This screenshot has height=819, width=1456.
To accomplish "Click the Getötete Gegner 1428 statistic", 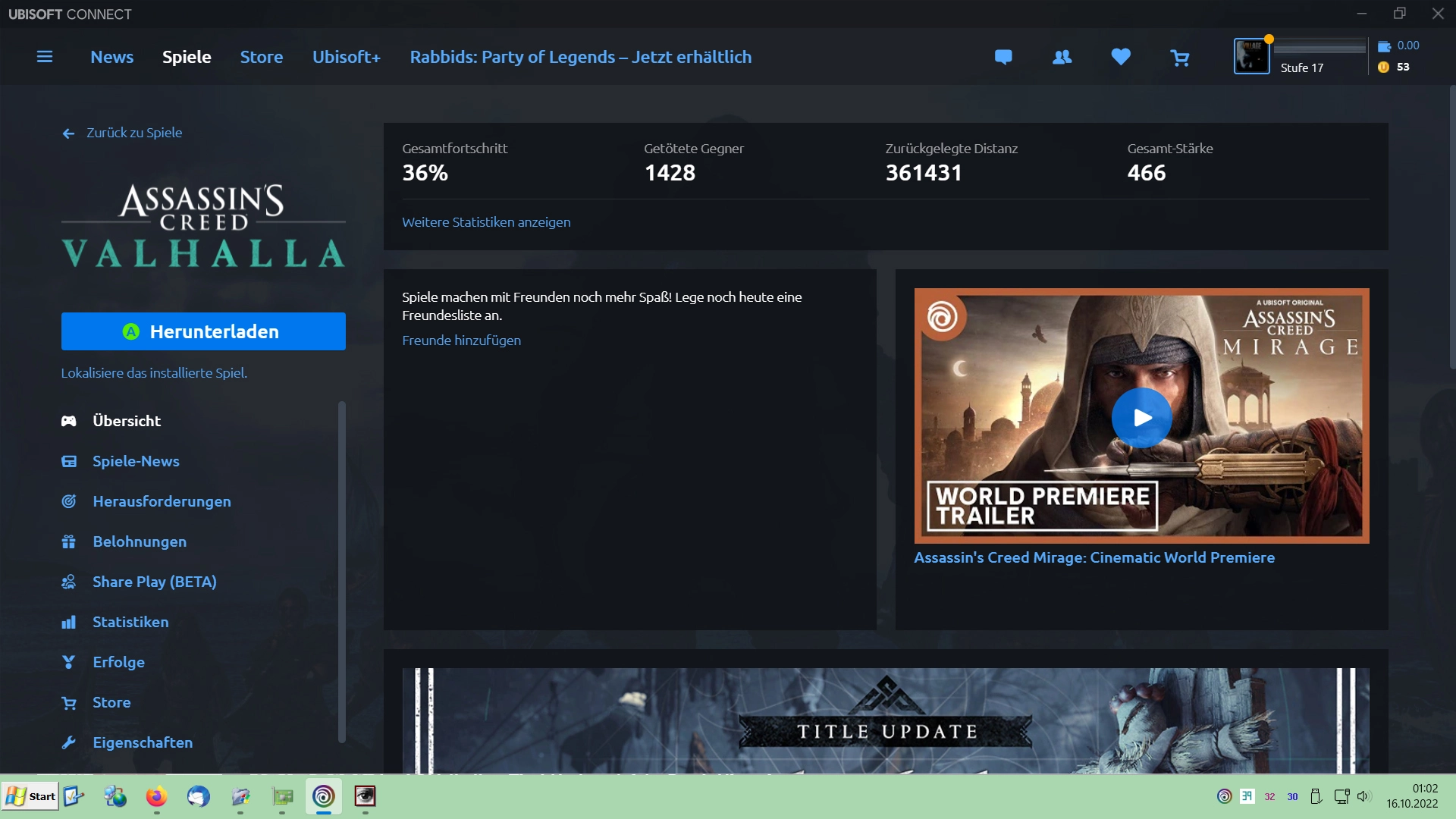I will point(694,162).
